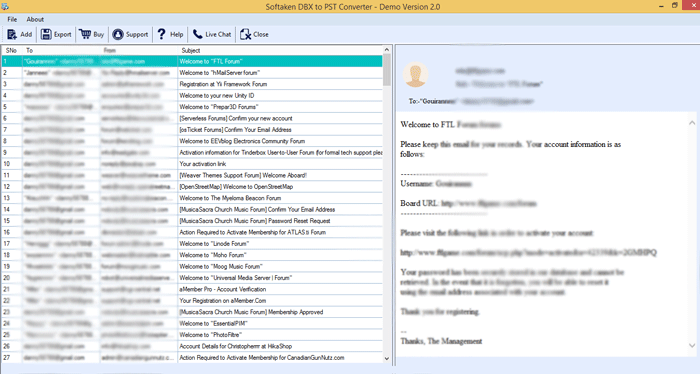This screenshot has height=374, width=700.
Task: Click activation link in email preview
Action: coord(529,253)
